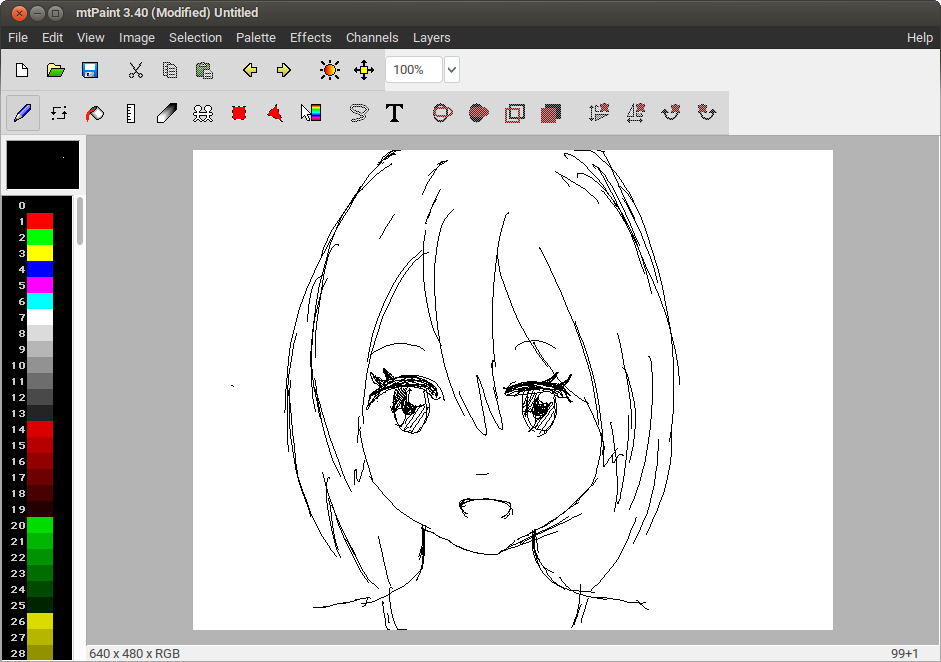Flip the image vertically

598,112
